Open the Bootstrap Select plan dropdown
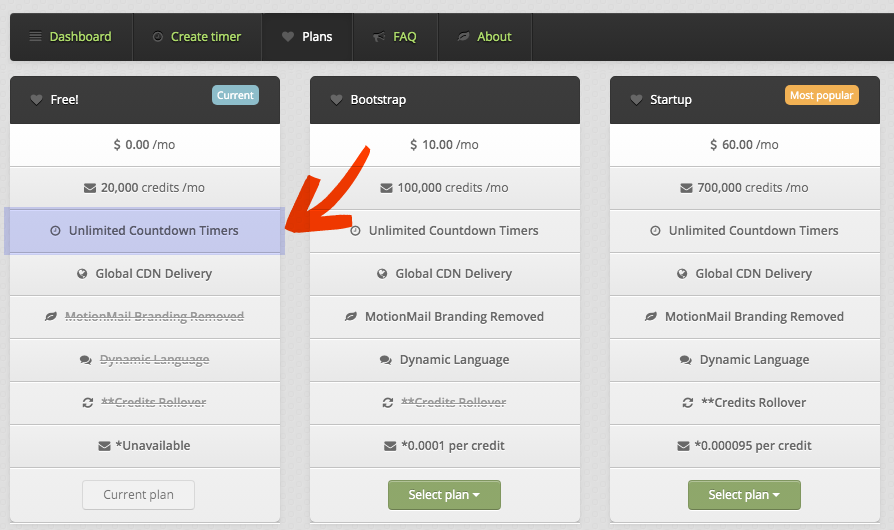 click(444, 495)
